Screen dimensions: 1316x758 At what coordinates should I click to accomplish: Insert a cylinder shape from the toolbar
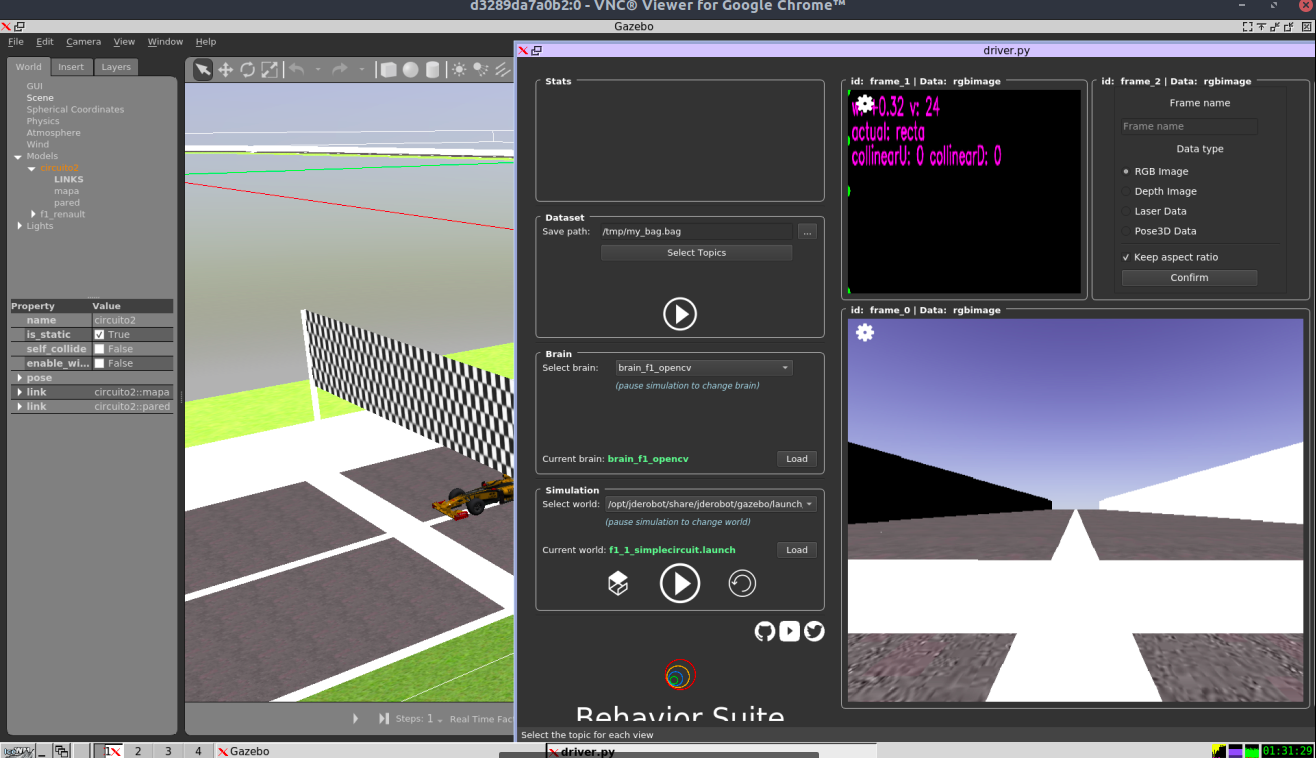(432, 69)
